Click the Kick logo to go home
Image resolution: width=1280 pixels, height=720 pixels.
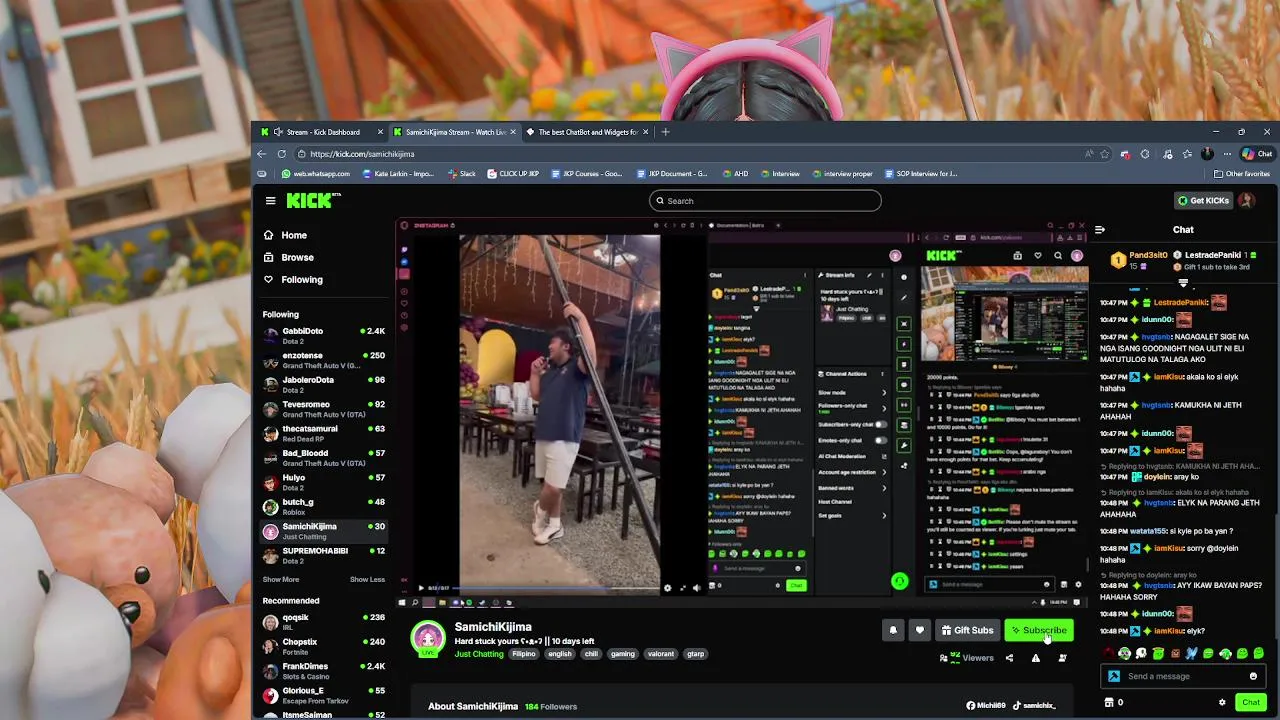click(313, 201)
